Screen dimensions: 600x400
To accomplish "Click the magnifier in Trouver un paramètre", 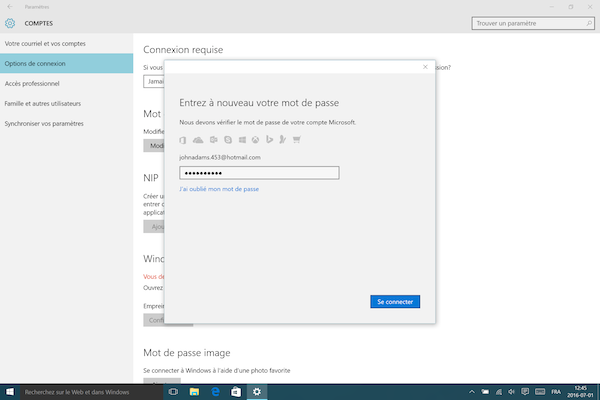I will pos(589,23).
